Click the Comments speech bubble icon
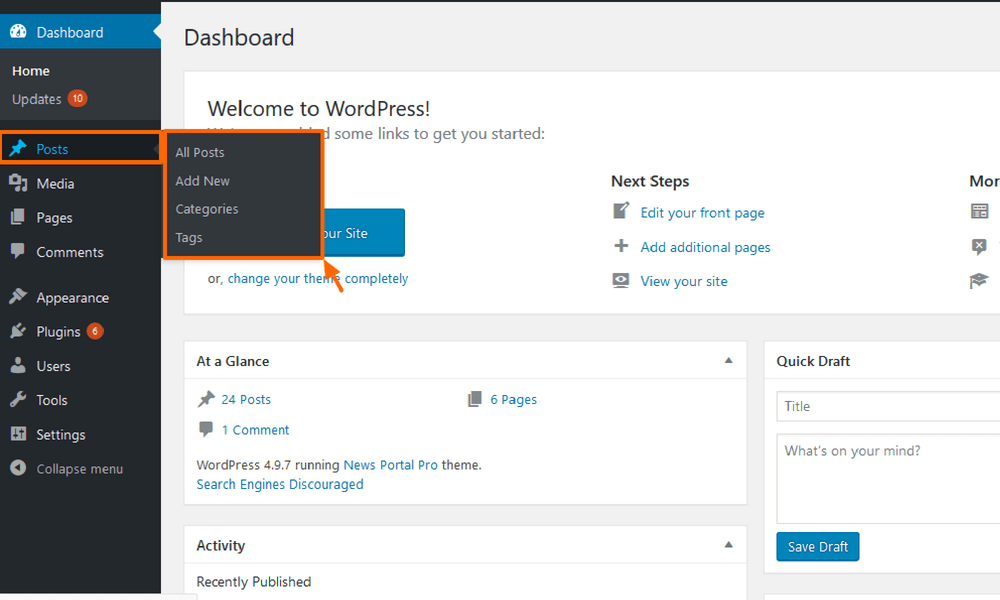1000x600 pixels. 18,252
